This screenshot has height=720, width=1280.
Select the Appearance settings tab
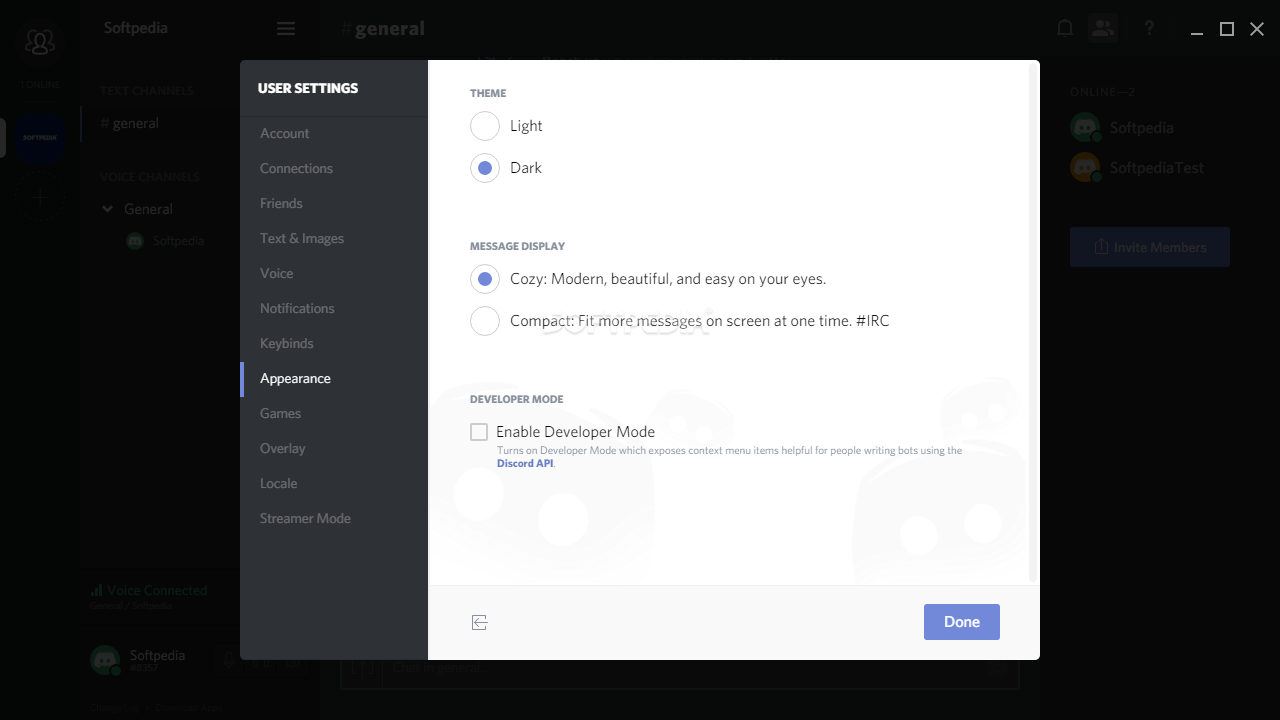pos(334,379)
